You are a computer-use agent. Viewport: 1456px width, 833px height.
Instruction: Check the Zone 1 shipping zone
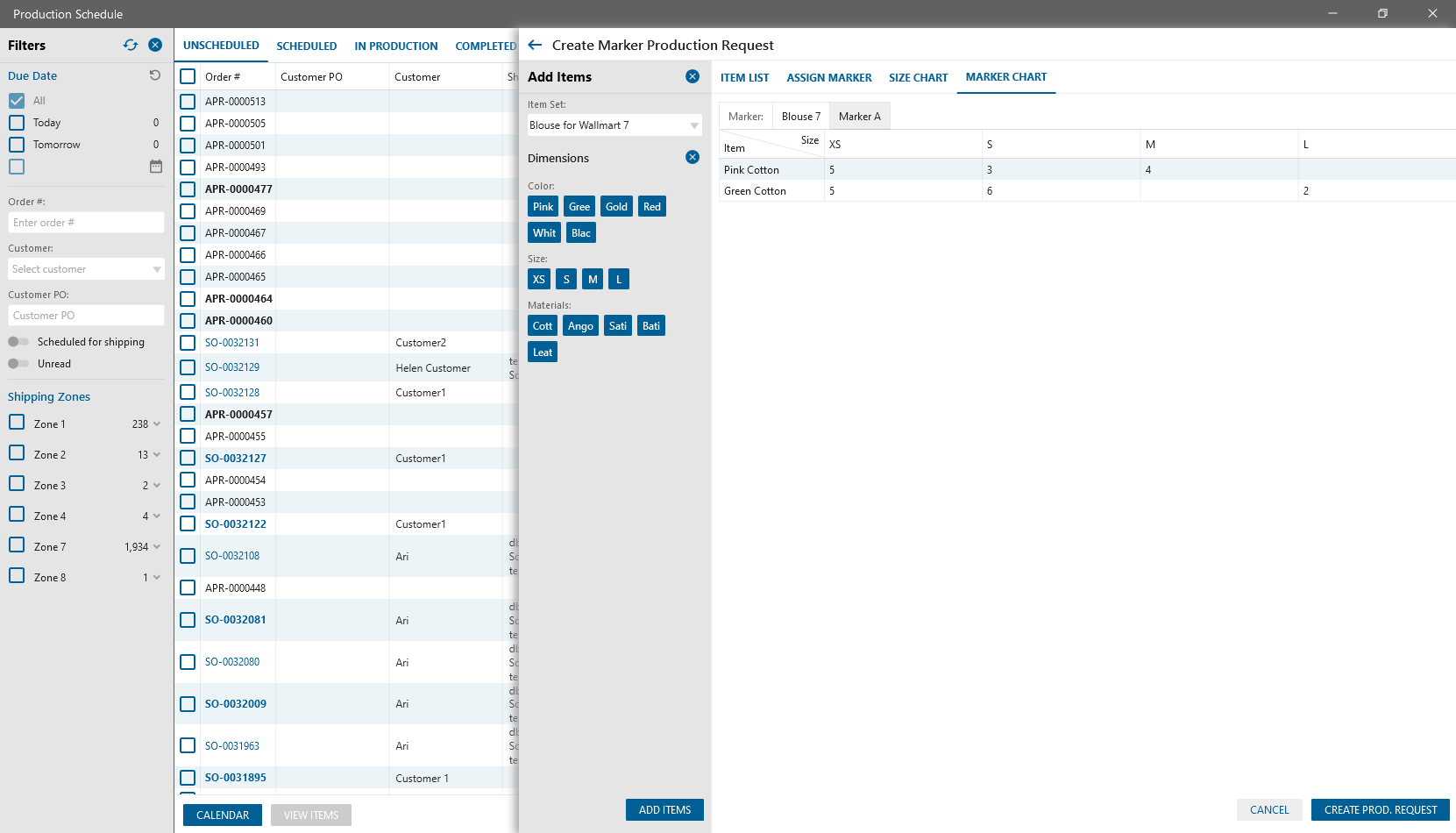17,423
